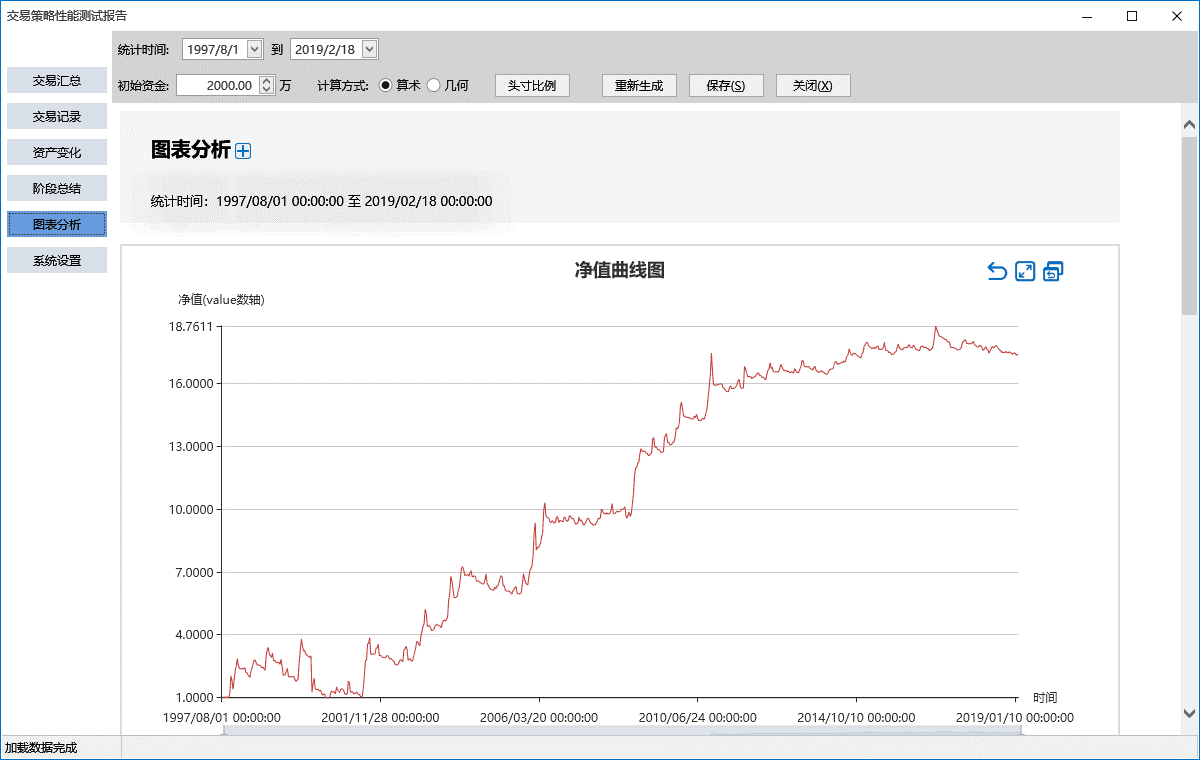
Task: Expand the 图表分析 plus icon
Action: (243, 151)
